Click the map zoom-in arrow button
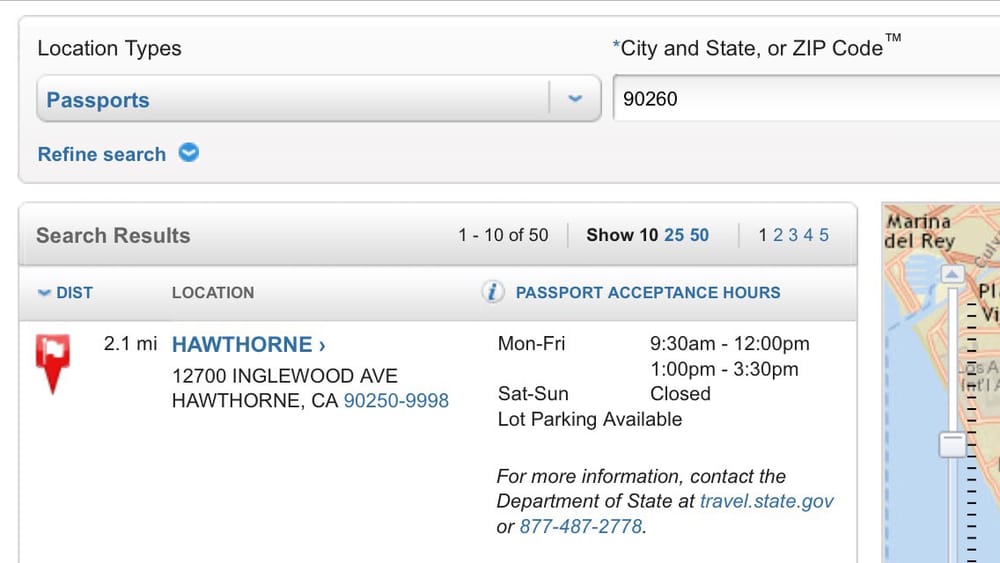This screenshot has height=563, width=1000. pyautogui.click(x=953, y=274)
